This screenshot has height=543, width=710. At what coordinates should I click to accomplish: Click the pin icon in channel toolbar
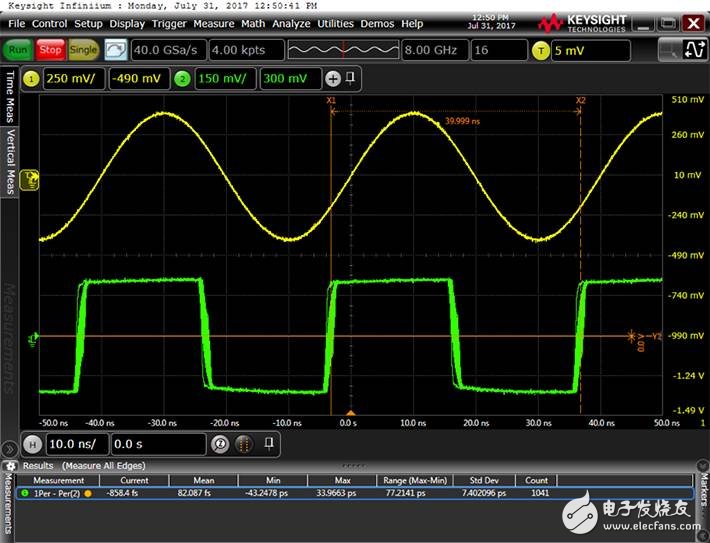tap(350, 78)
